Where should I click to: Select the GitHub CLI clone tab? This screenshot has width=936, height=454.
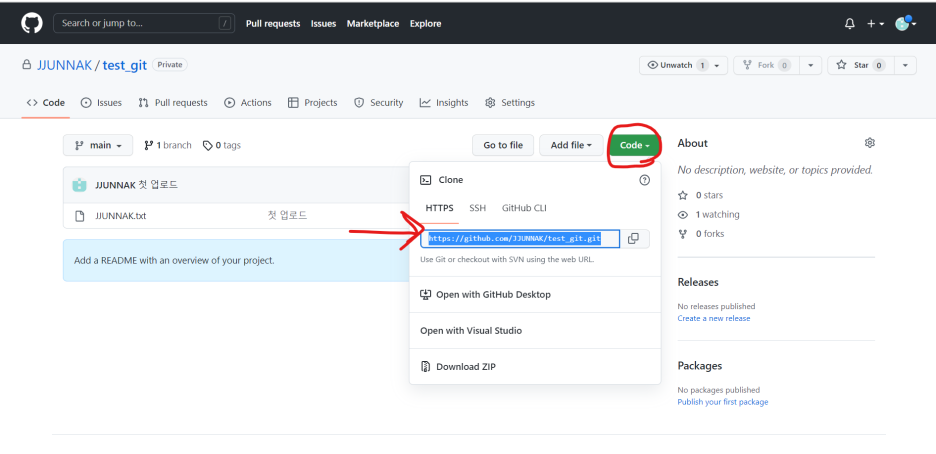coord(524,208)
